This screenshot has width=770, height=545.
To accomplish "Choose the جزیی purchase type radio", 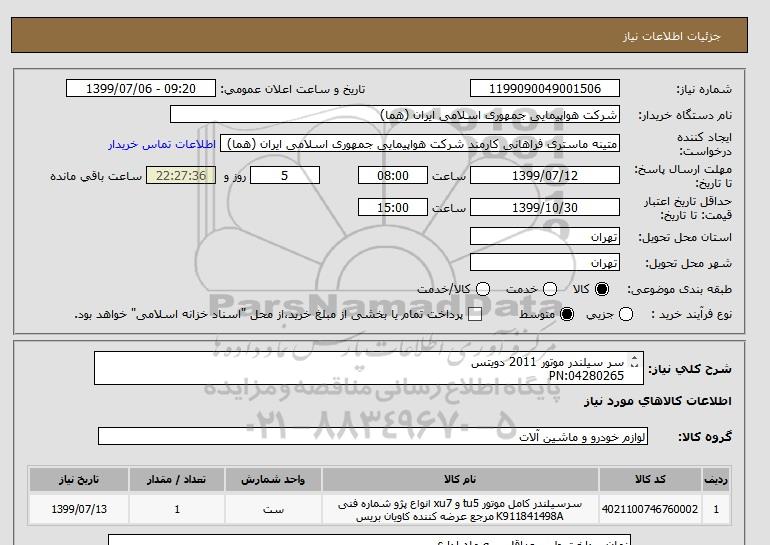I will click(x=626, y=314).
